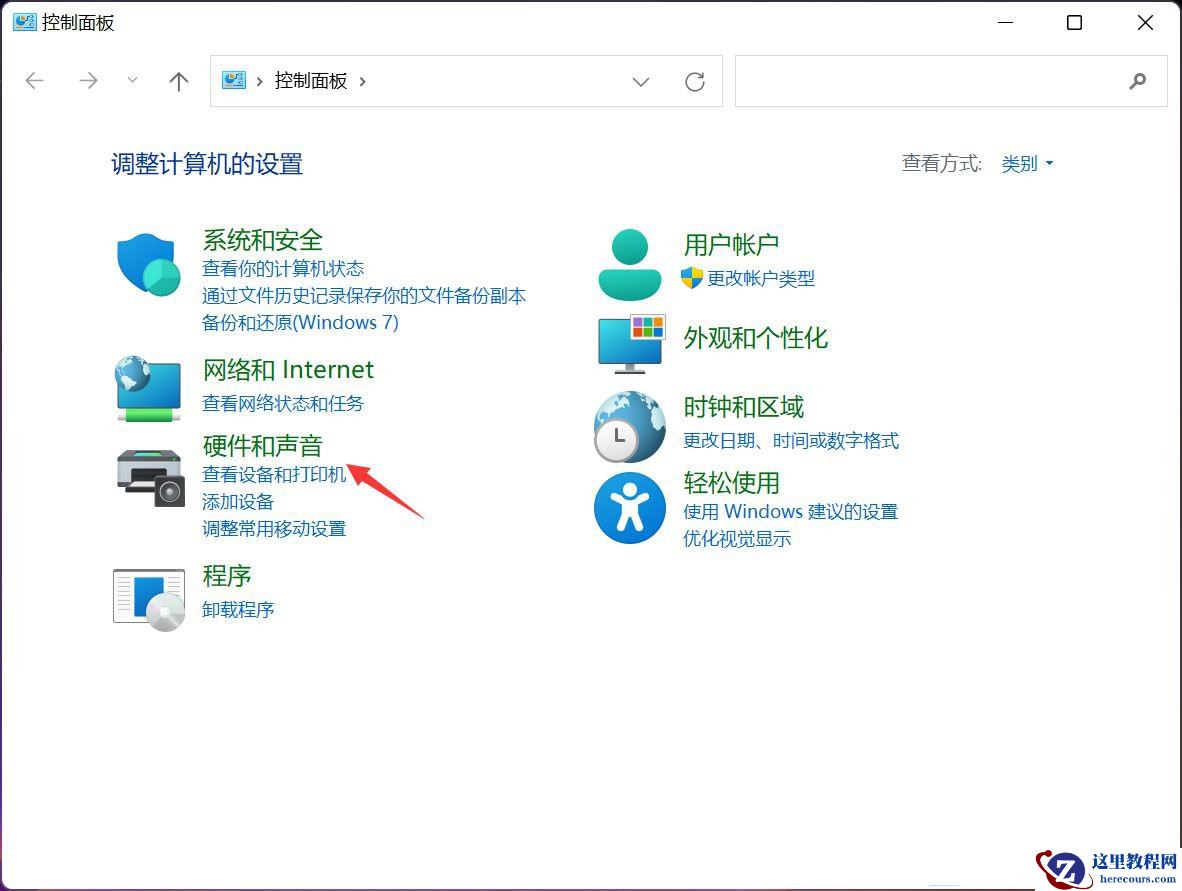
Task: Open the 类别 view-by dropdown
Action: click(x=1027, y=163)
